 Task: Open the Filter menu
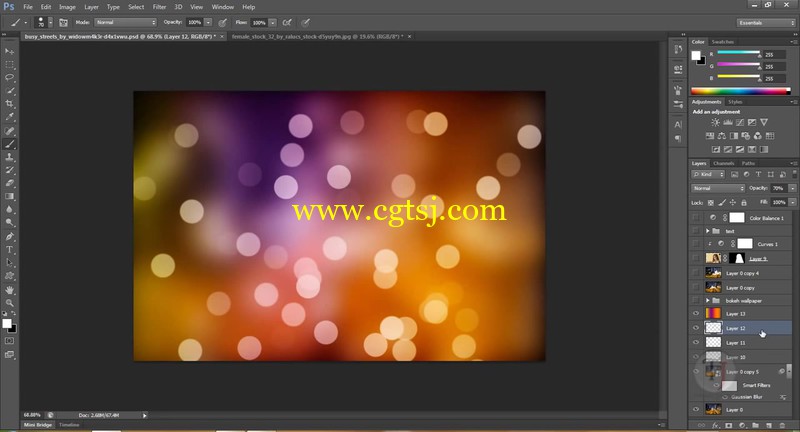coord(159,7)
